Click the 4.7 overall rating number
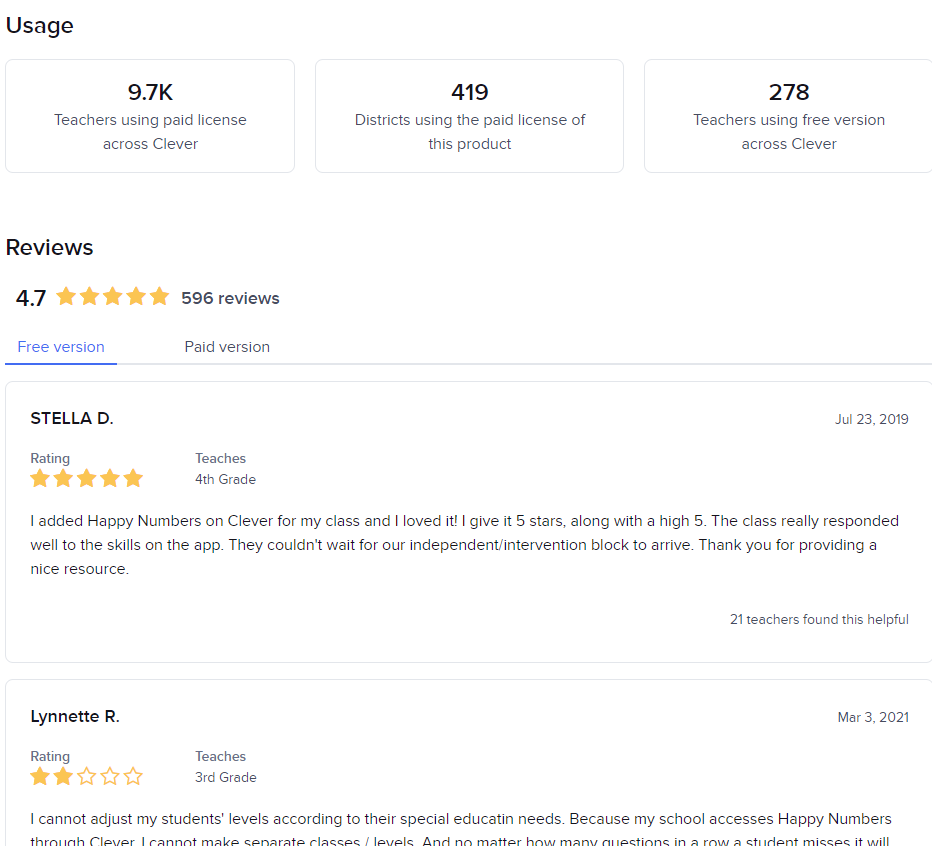Image resolution: width=932 pixels, height=846 pixels. 31,298
